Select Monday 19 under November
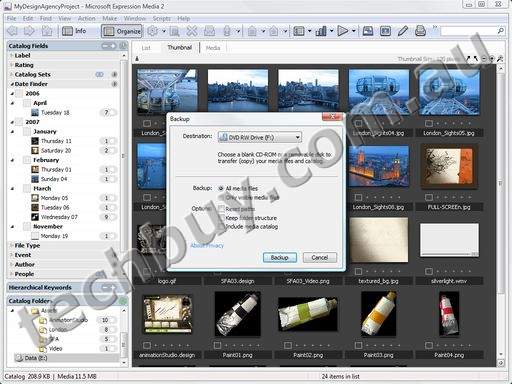 tap(54, 236)
